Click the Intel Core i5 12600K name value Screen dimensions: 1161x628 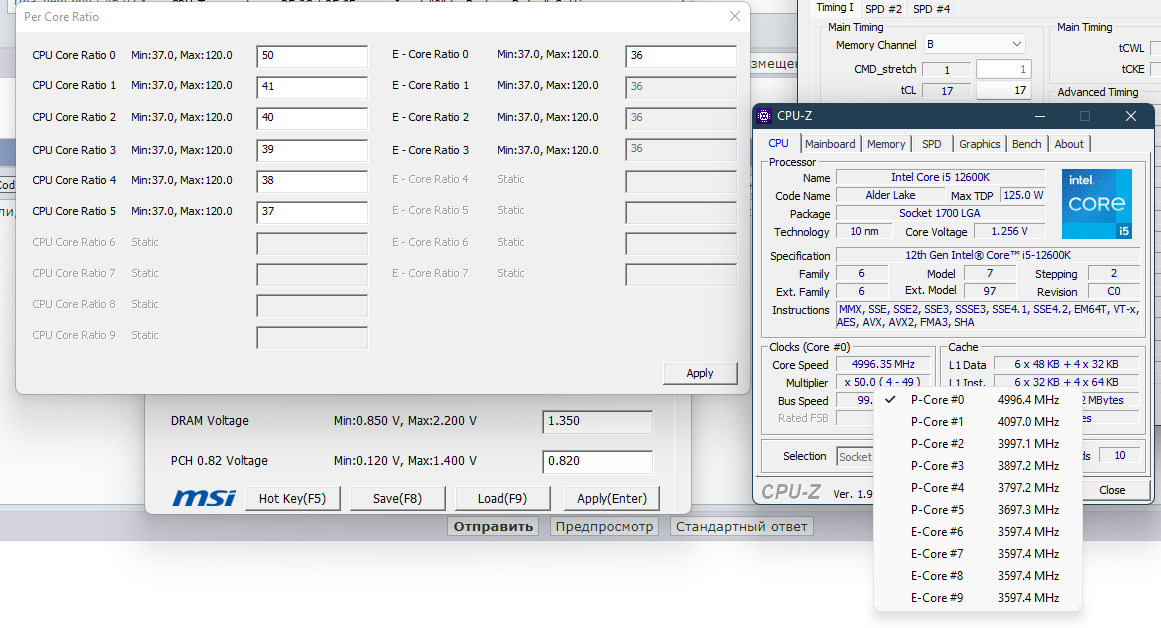[940, 177]
